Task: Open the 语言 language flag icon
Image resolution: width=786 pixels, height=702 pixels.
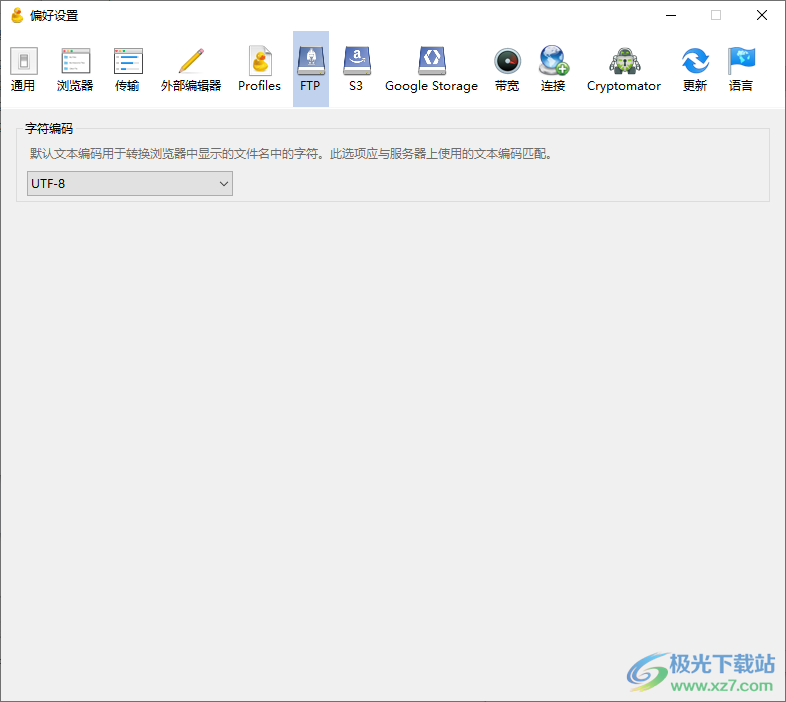Action: click(741, 61)
